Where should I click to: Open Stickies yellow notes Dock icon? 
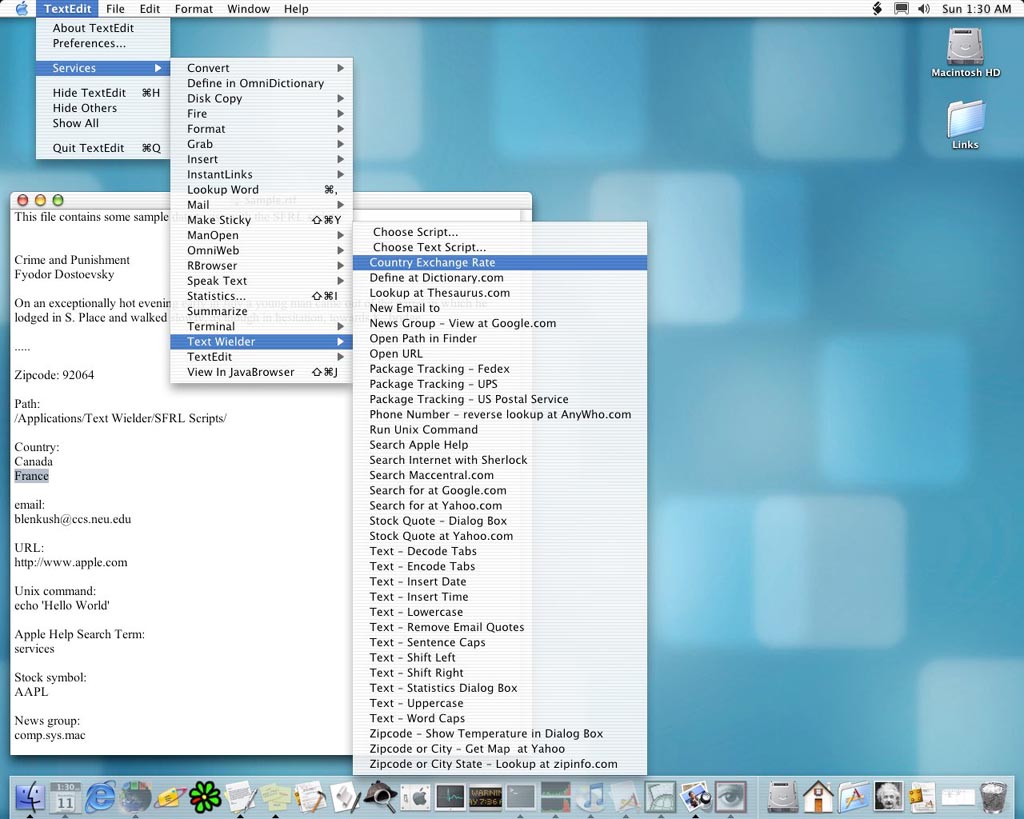tap(276, 797)
